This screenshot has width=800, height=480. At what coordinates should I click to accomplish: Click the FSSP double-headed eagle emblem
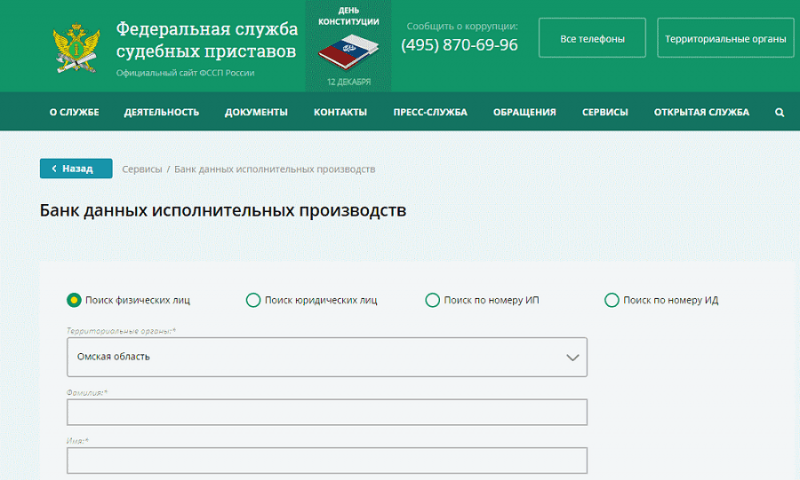point(76,48)
